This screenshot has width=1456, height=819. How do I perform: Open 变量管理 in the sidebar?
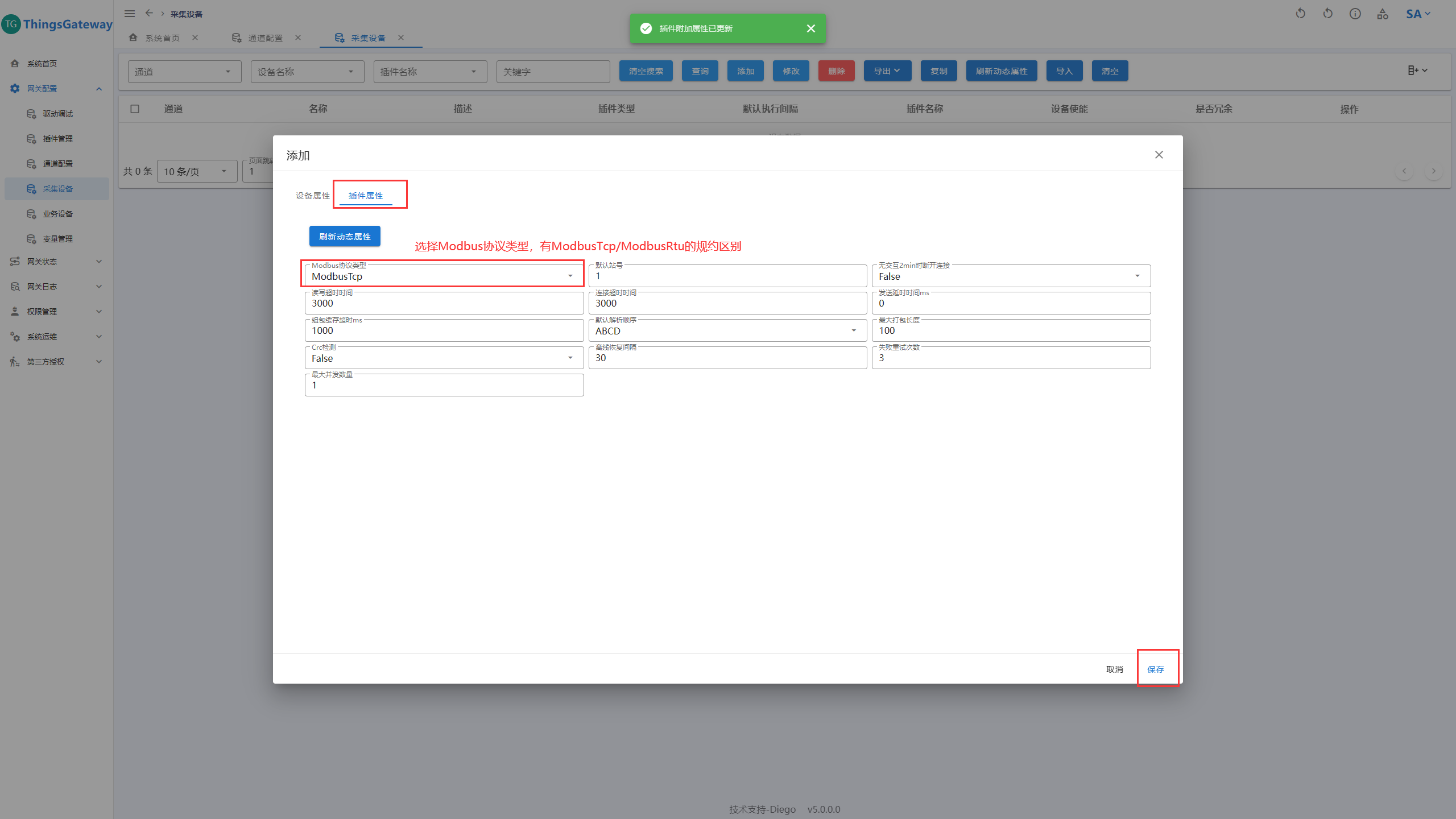pyautogui.click(x=57, y=239)
